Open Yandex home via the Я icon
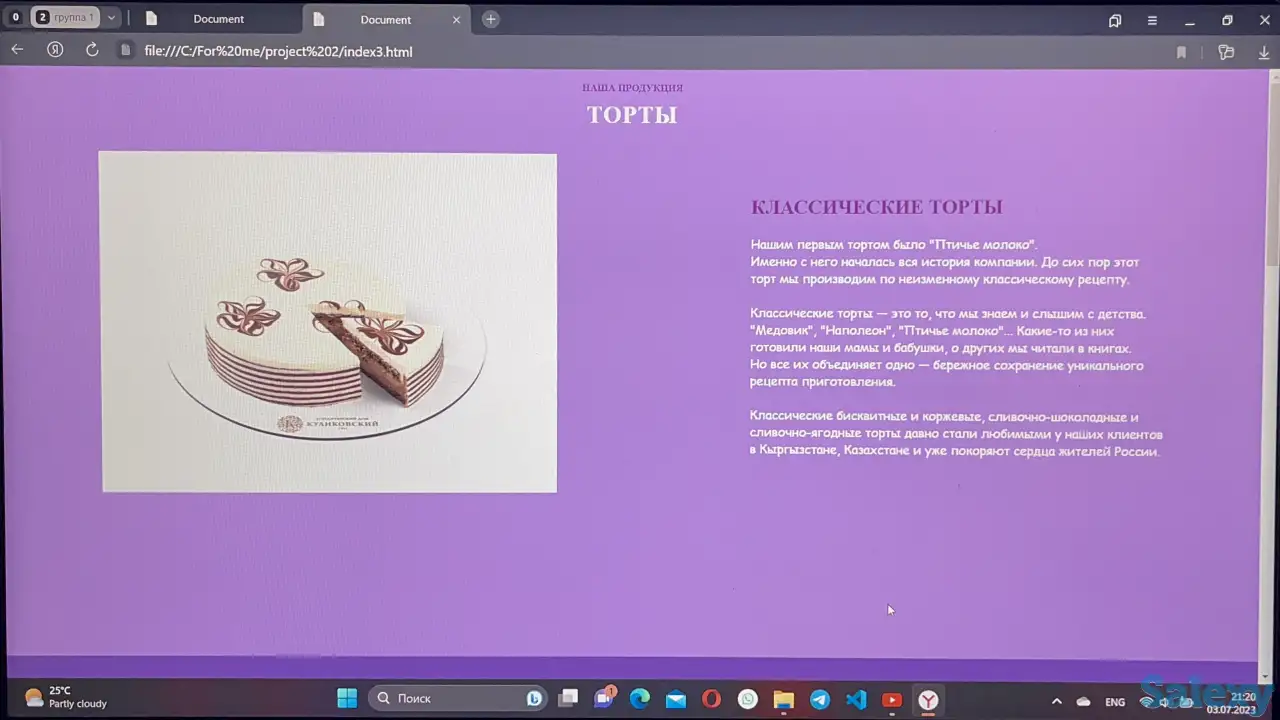 55,50
